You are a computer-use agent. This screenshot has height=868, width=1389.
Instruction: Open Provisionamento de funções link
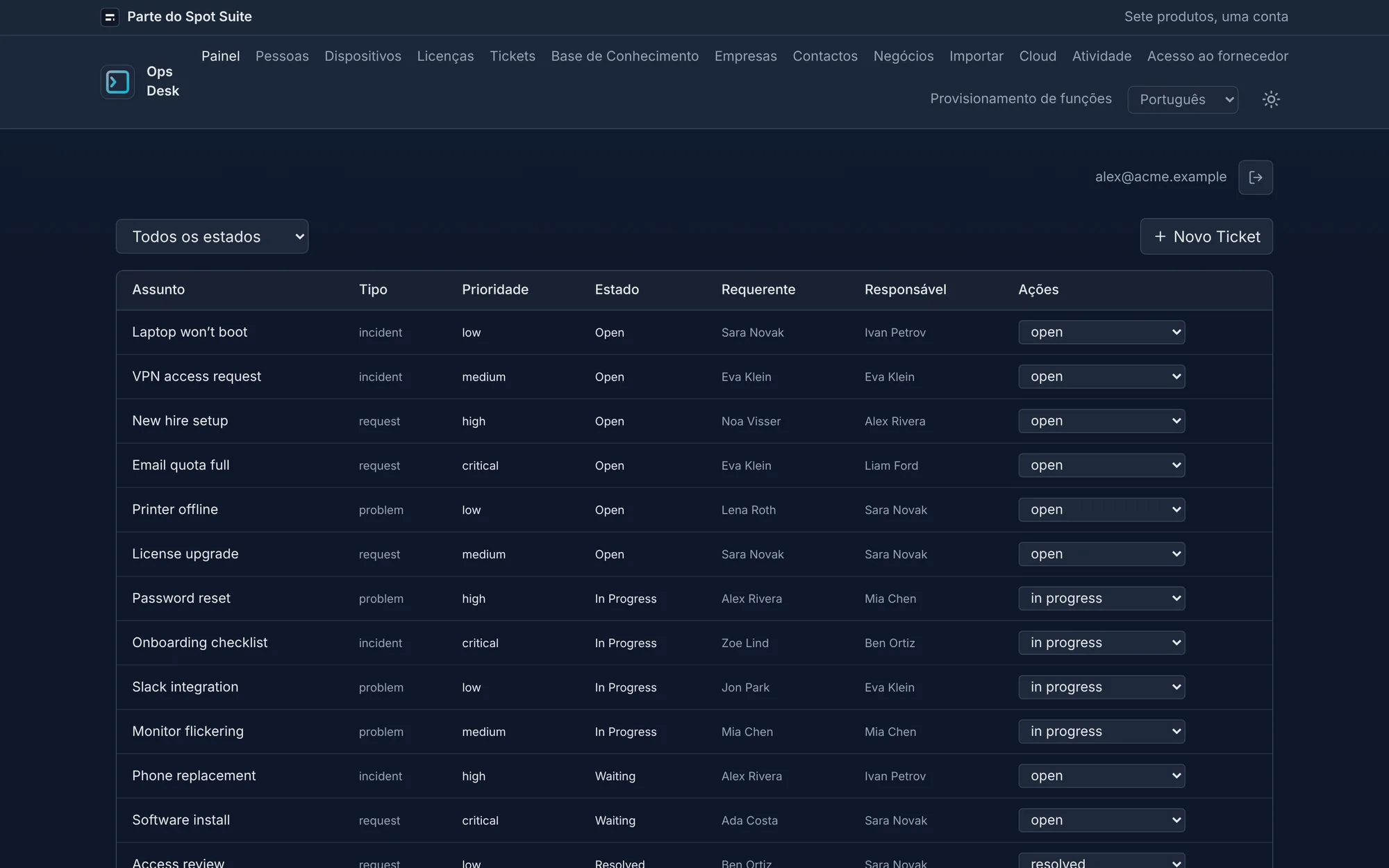pyautogui.click(x=1021, y=99)
